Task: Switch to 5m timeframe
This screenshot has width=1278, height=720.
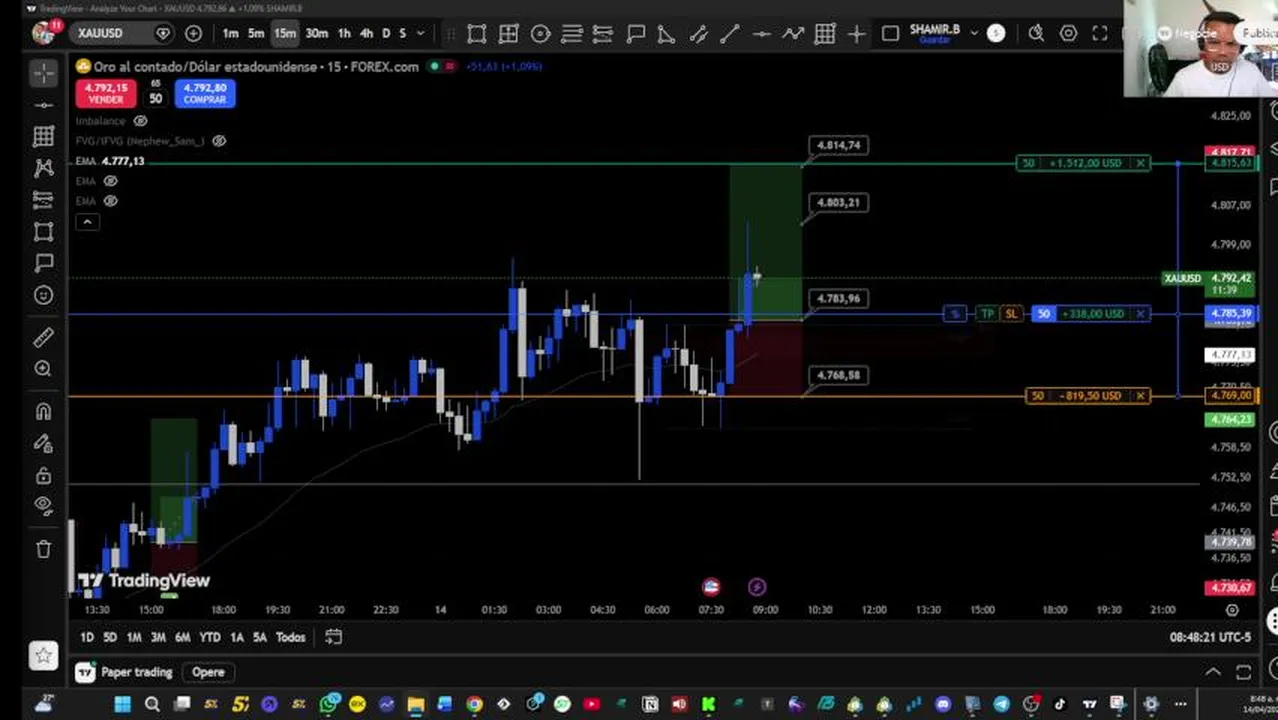Action: point(256,34)
